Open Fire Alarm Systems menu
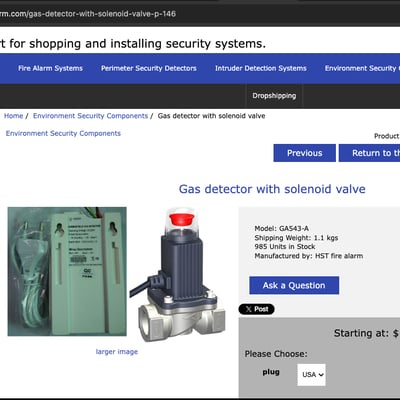 click(x=50, y=68)
